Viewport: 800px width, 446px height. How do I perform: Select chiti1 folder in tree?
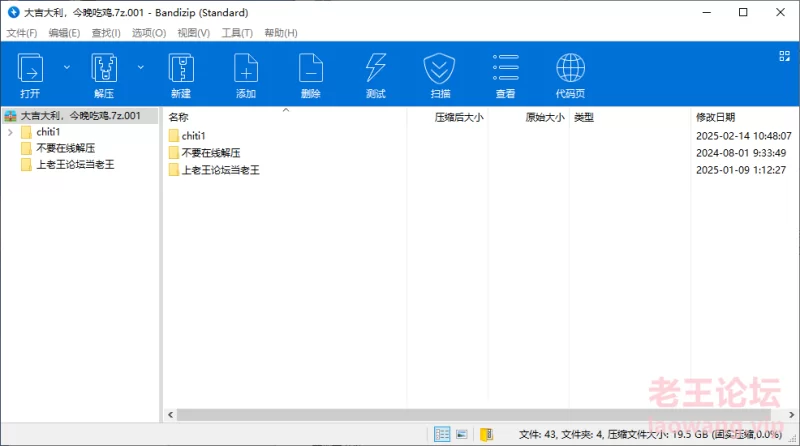click(x=48, y=132)
